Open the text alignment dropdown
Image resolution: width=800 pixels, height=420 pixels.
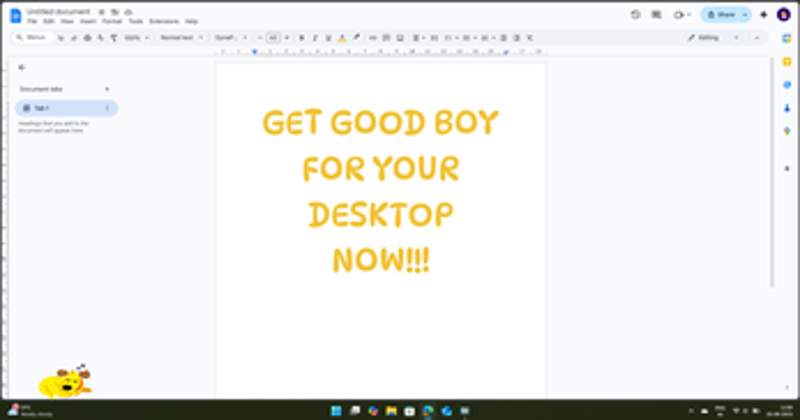click(418, 38)
